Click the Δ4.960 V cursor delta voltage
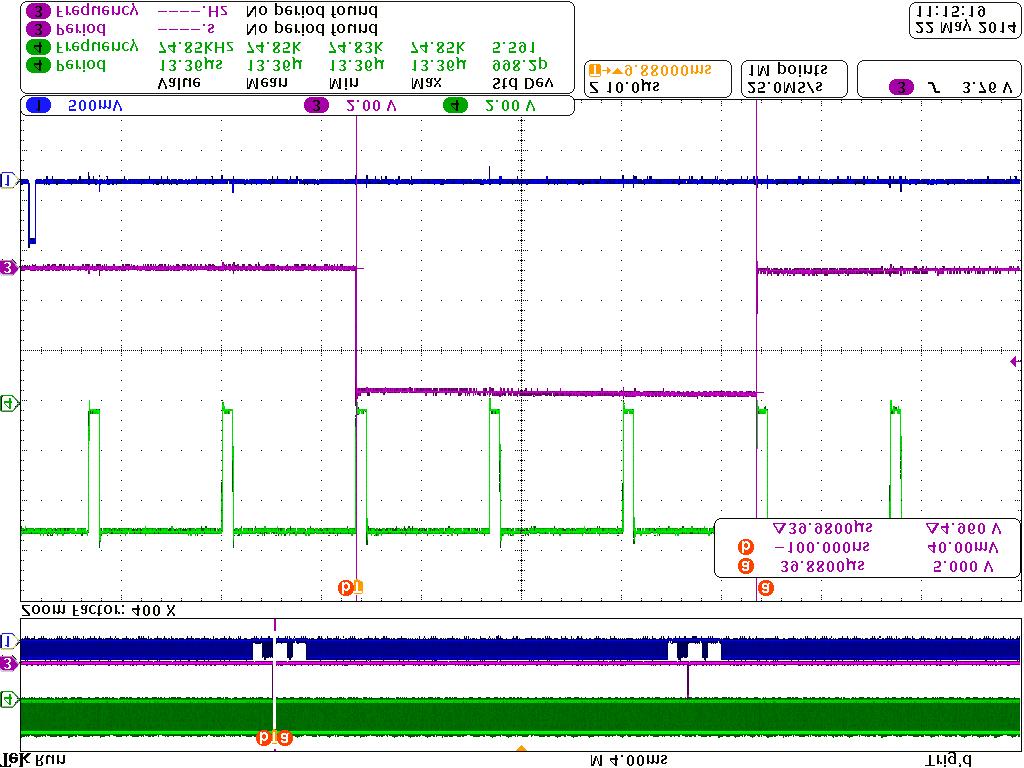1024x768 pixels. pyautogui.click(x=964, y=528)
